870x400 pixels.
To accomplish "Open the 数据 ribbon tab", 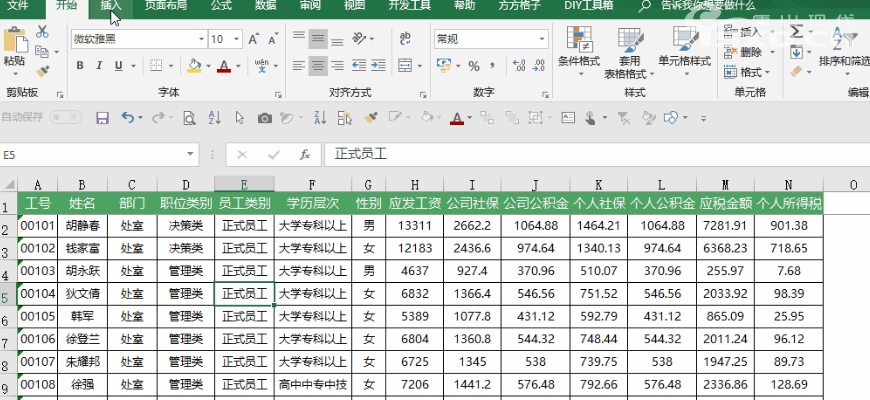I will tap(265, 5).
